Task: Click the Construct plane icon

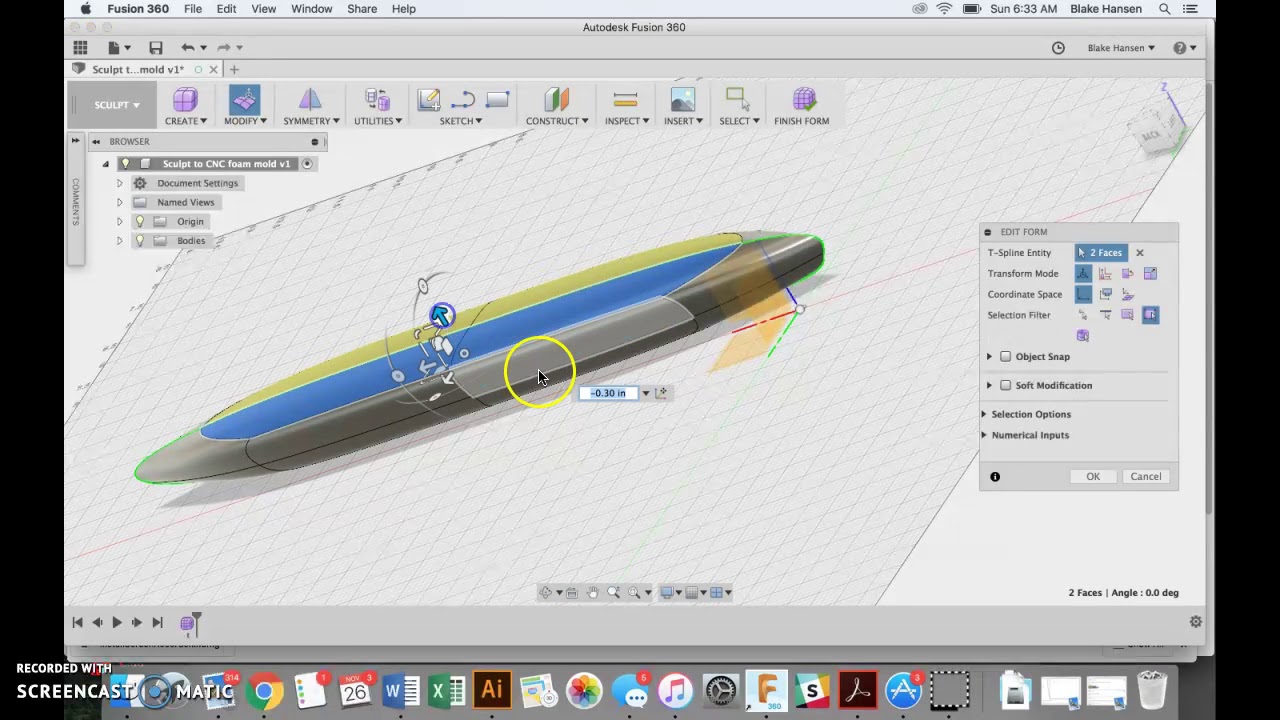Action: click(556, 99)
